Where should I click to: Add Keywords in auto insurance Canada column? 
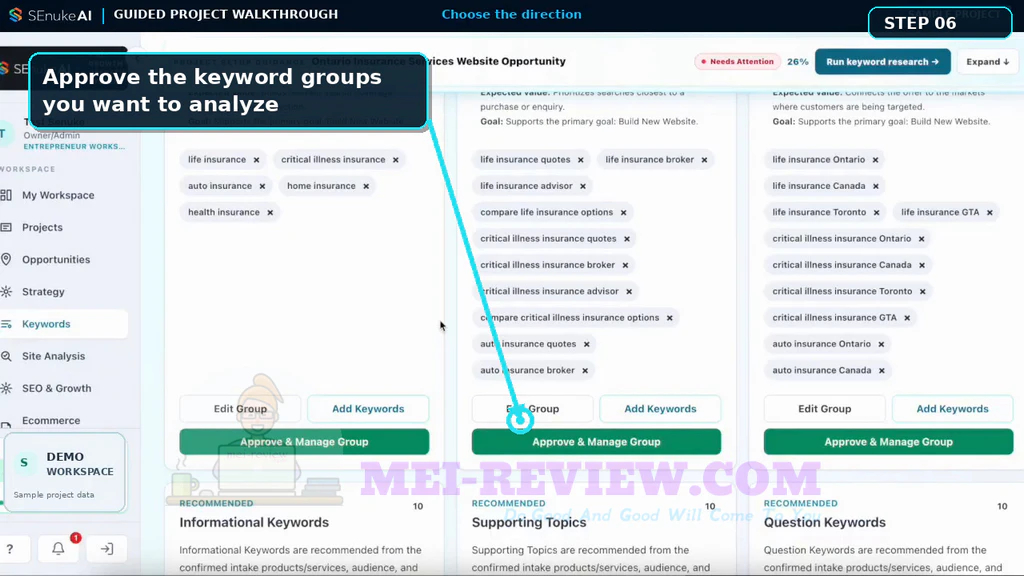pyautogui.click(x=952, y=409)
